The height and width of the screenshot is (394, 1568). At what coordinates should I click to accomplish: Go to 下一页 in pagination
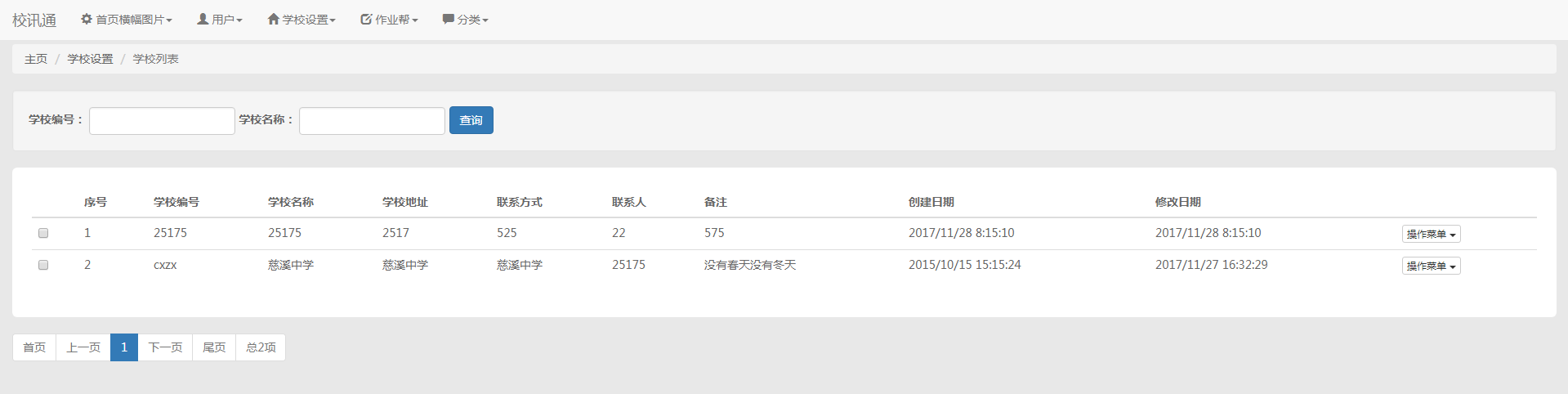coord(165,347)
